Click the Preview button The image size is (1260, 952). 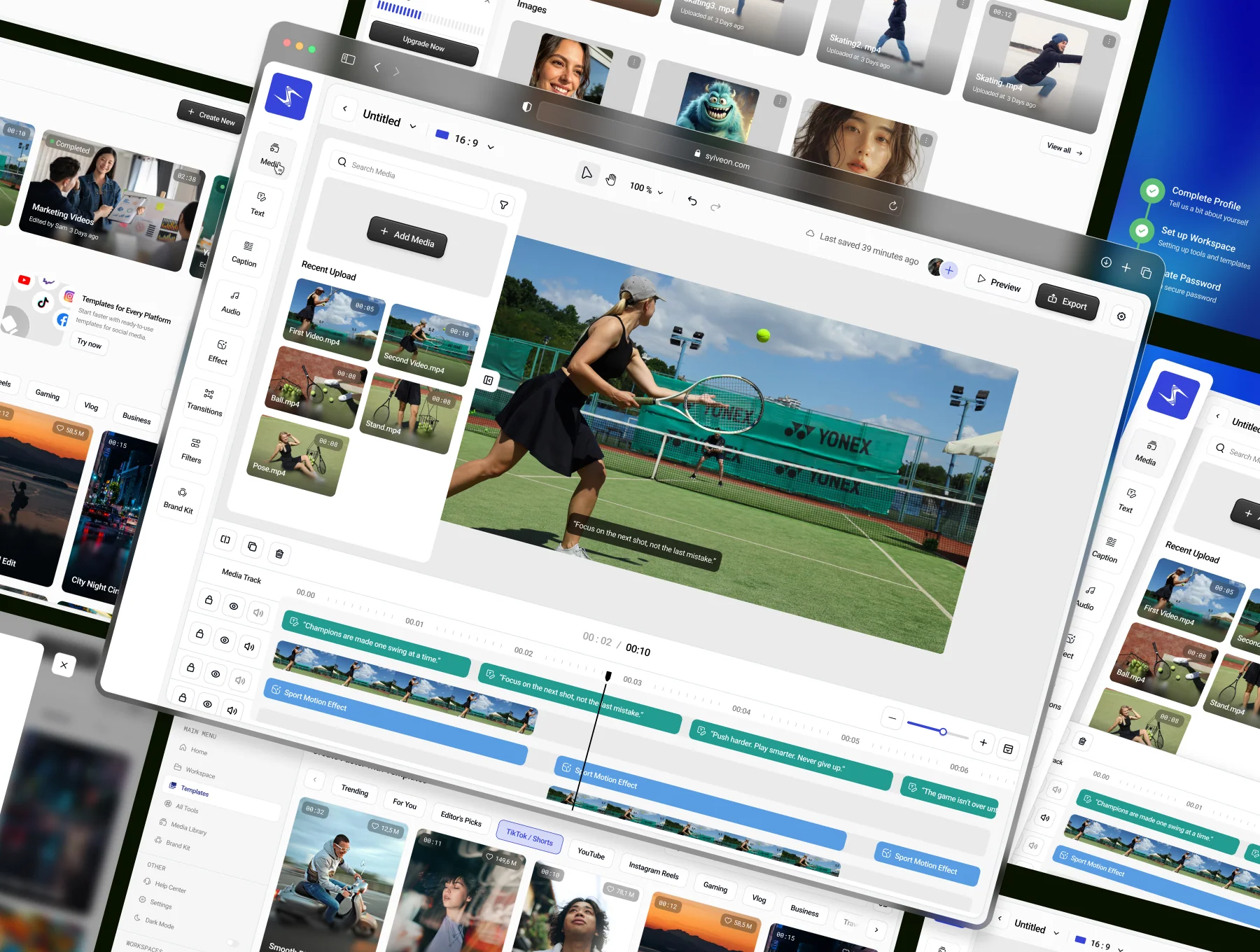tap(999, 283)
